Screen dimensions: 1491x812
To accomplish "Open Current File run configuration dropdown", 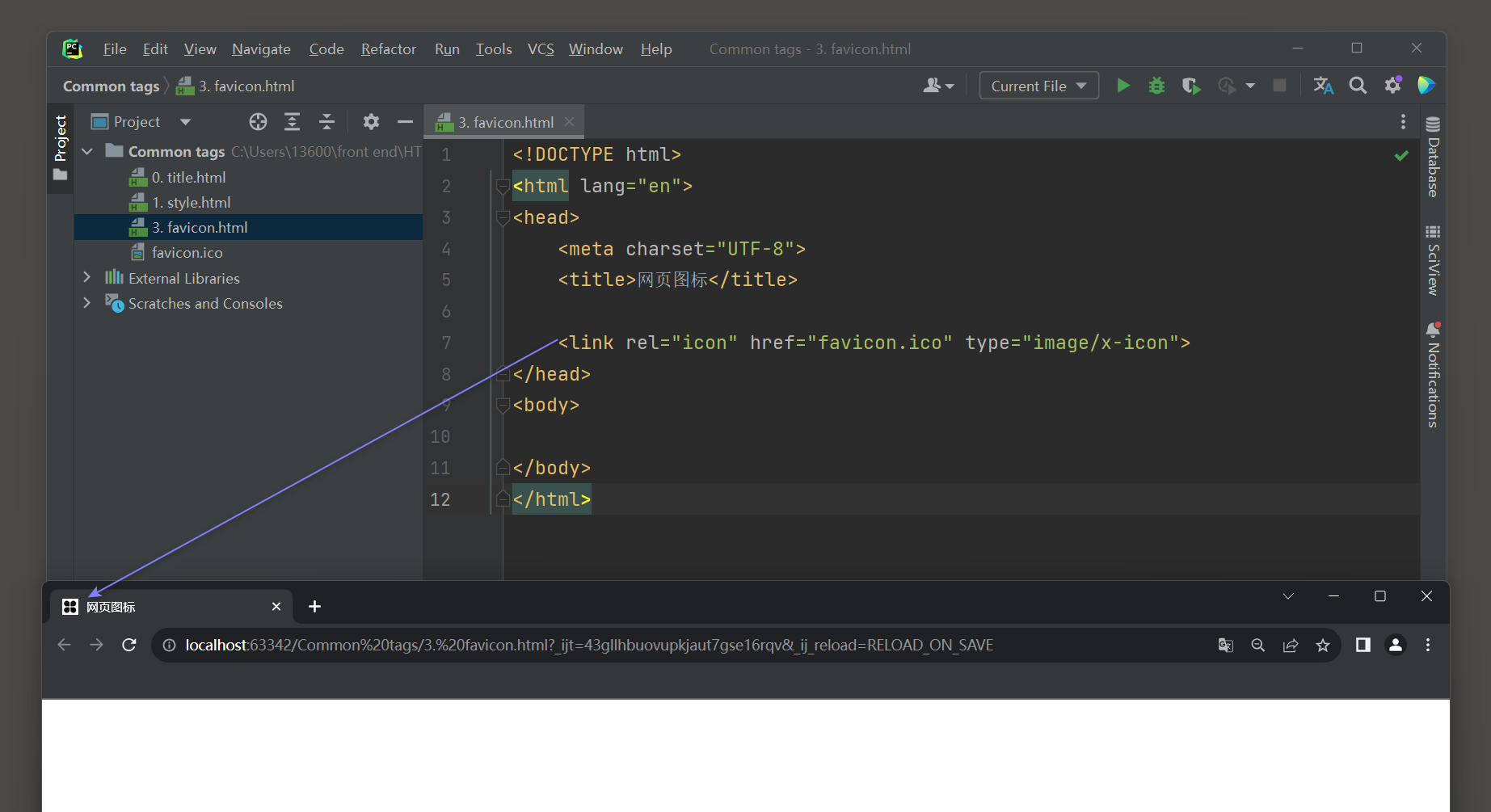I will tap(1038, 86).
